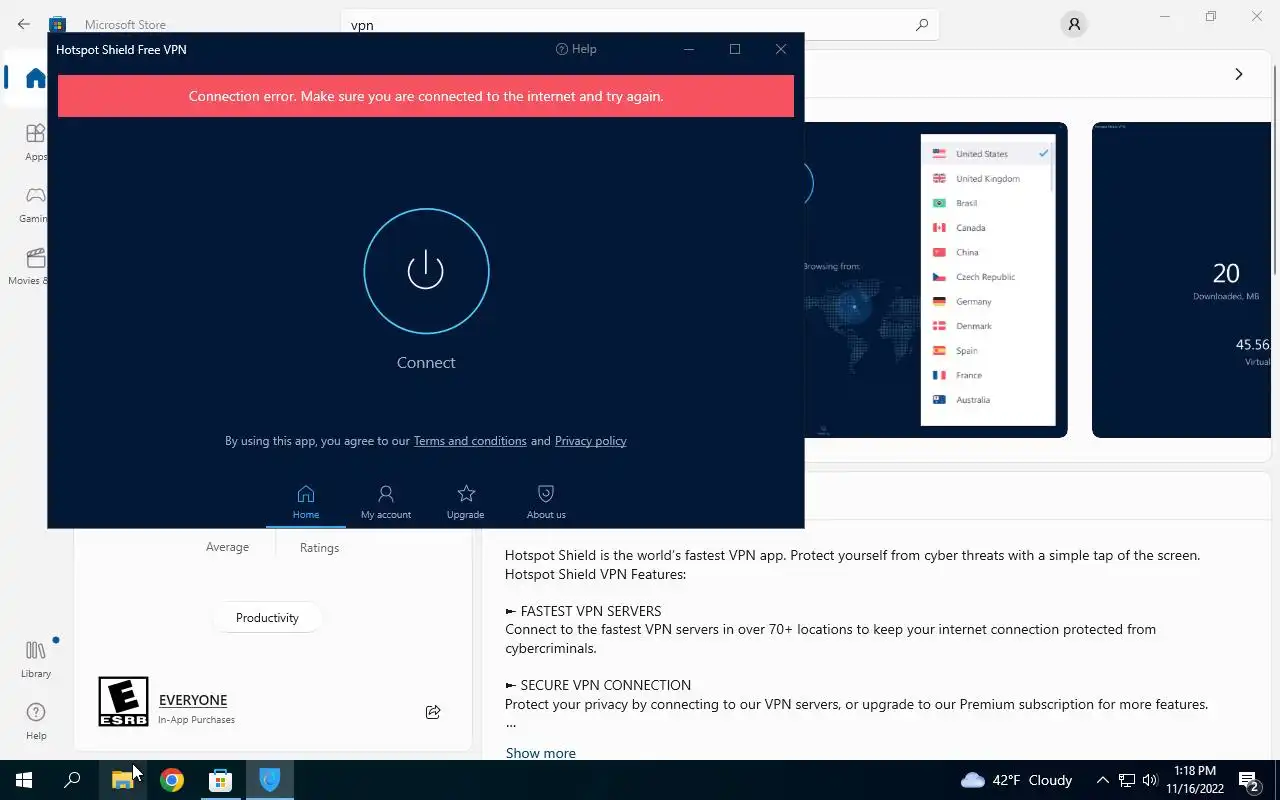This screenshot has width=1280, height=800.
Task: Open the Terms and conditions link
Action: (470, 441)
